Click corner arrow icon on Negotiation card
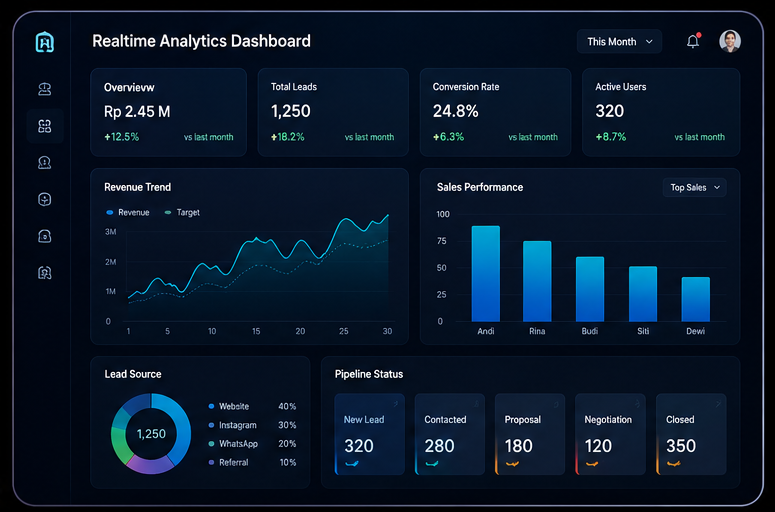775x512 pixels. [637, 404]
